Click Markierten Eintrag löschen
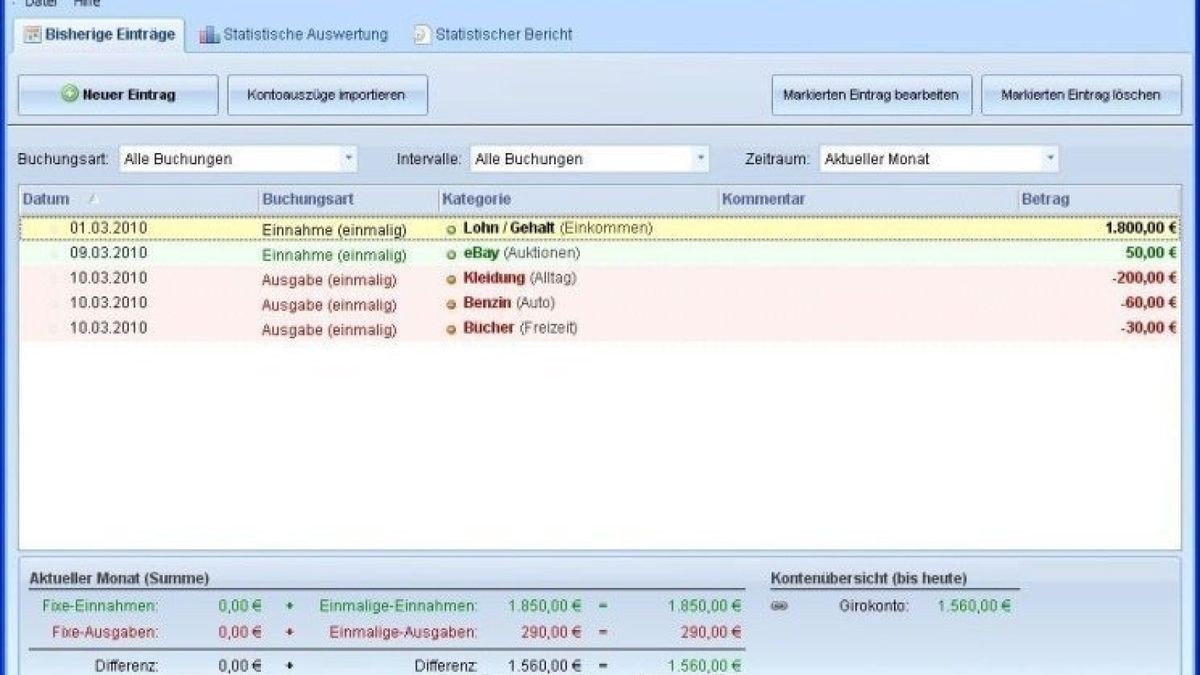This screenshot has height=675, width=1200. click(x=1081, y=95)
